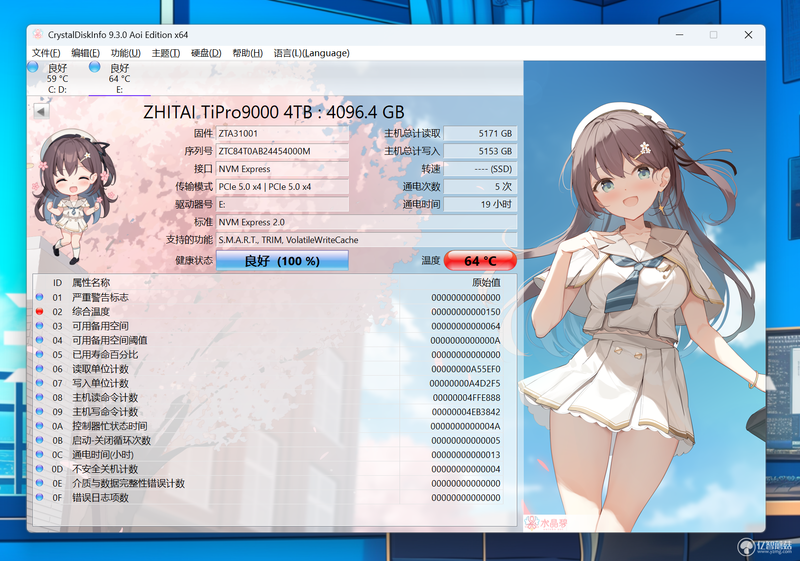Click the standard field NVM Express 2.0
This screenshot has height=561, width=800.
click(x=366, y=222)
